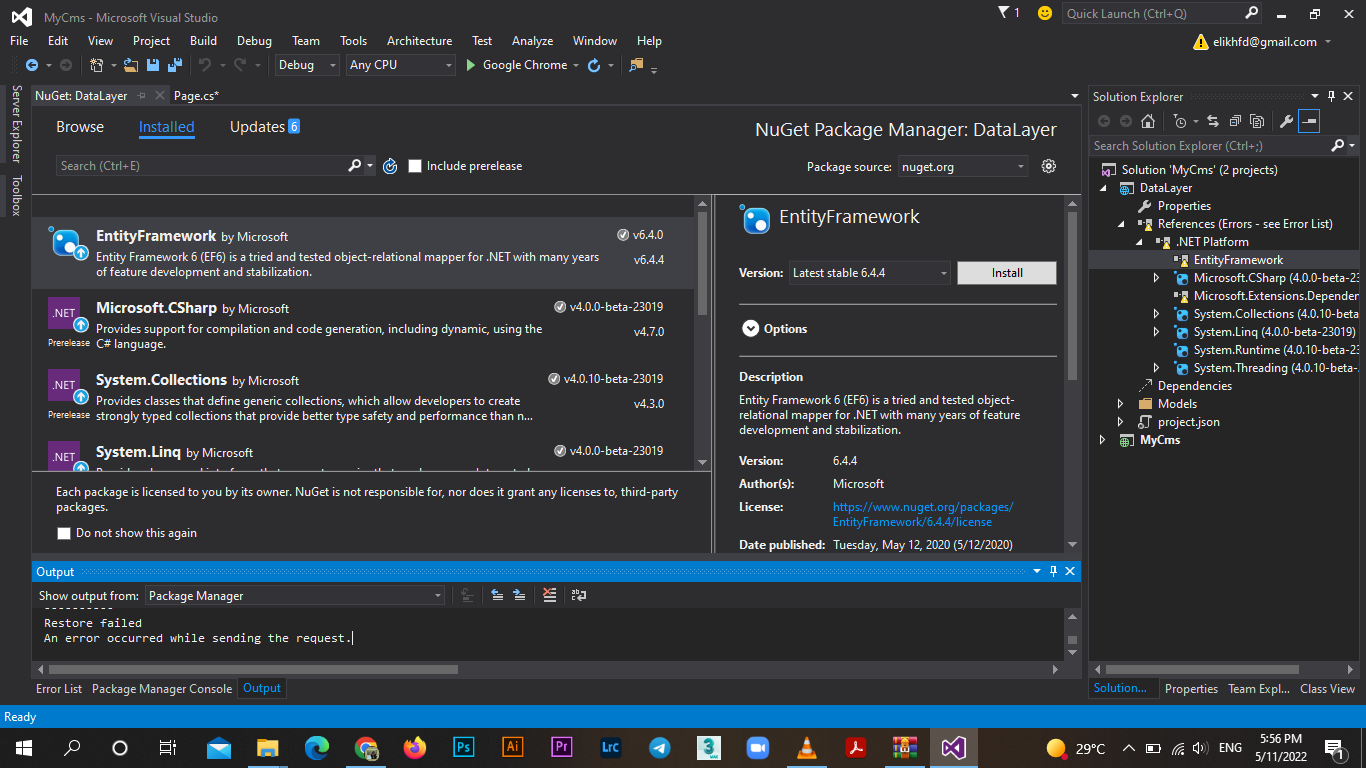The width and height of the screenshot is (1366, 768).
Task: Open the Architecture menu
Action: click(419, 41)
